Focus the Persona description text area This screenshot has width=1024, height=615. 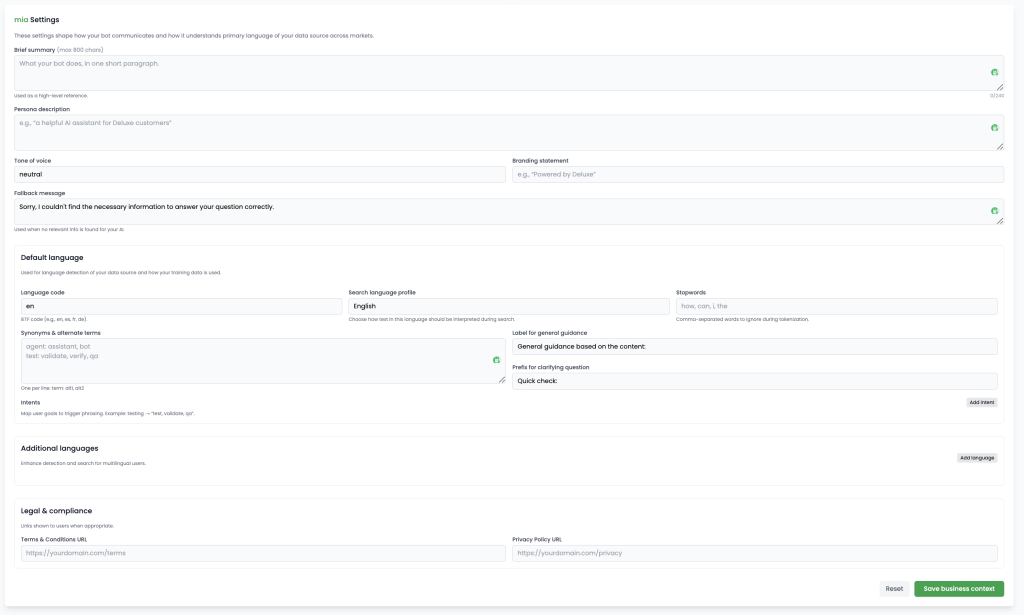[x=509, y=133]
